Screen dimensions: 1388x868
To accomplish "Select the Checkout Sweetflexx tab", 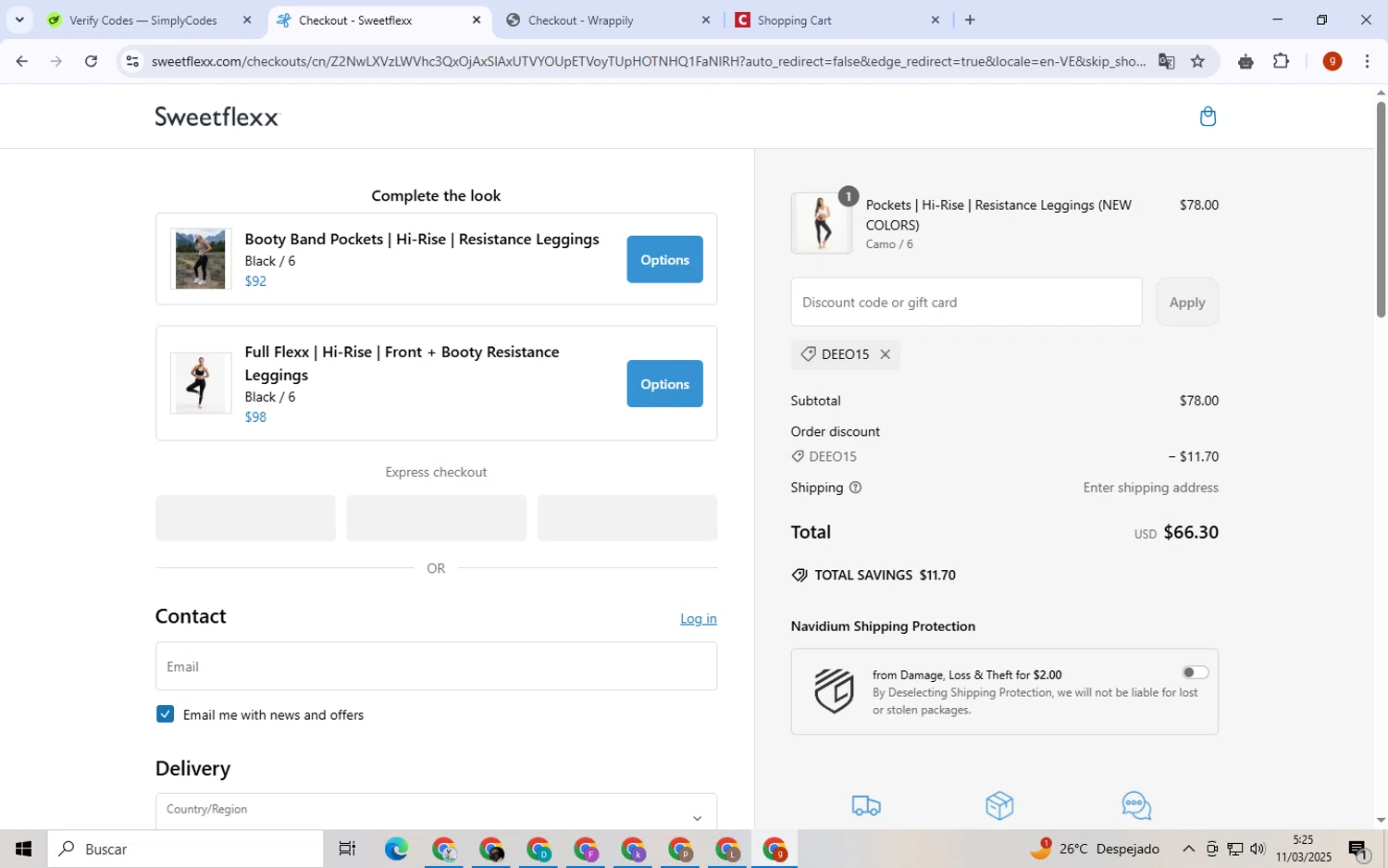I will point(355,19).
